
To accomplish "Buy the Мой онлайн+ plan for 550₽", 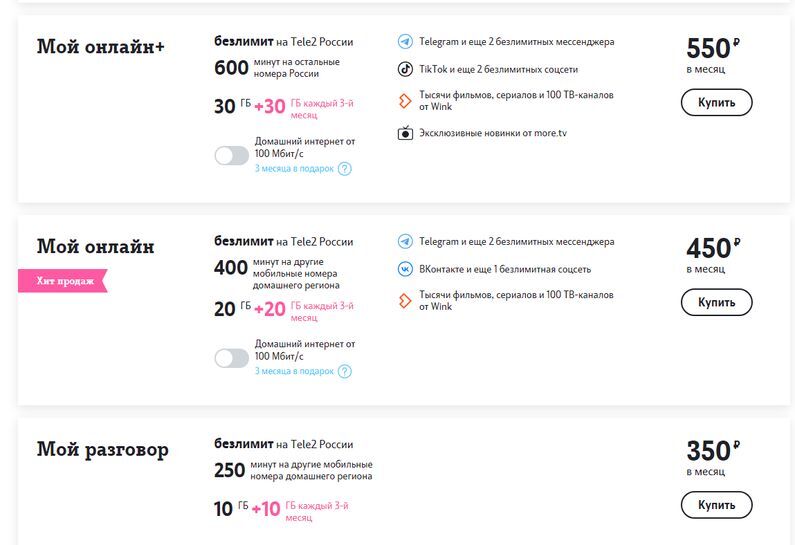I will 716,102.
